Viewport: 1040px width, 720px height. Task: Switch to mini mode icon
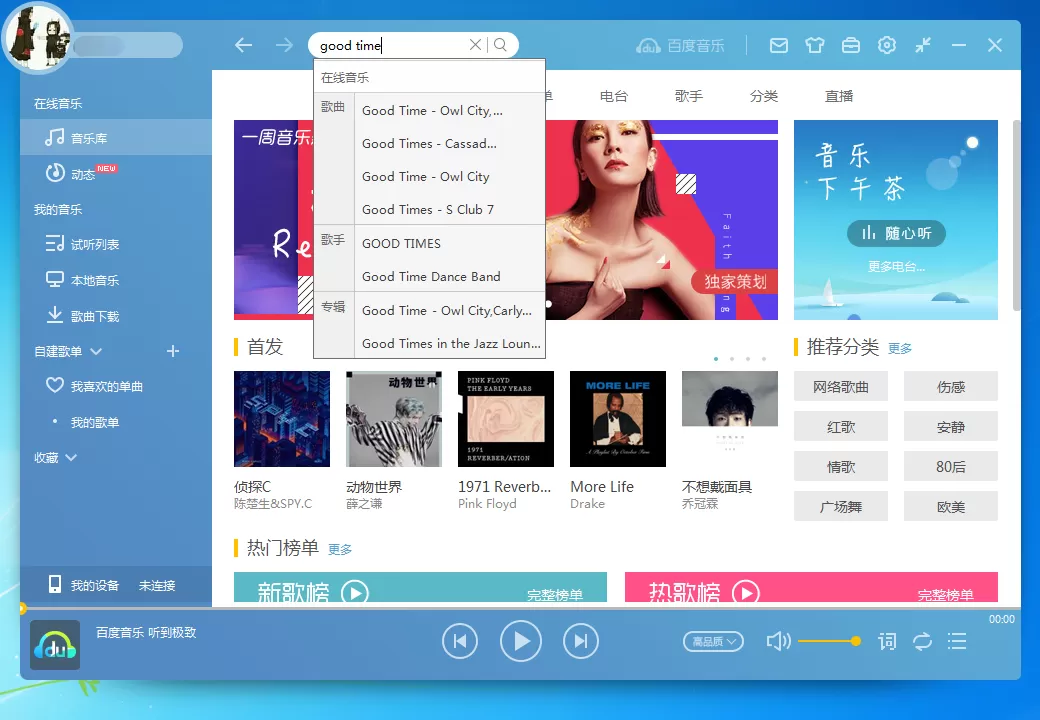coord(923,45)
